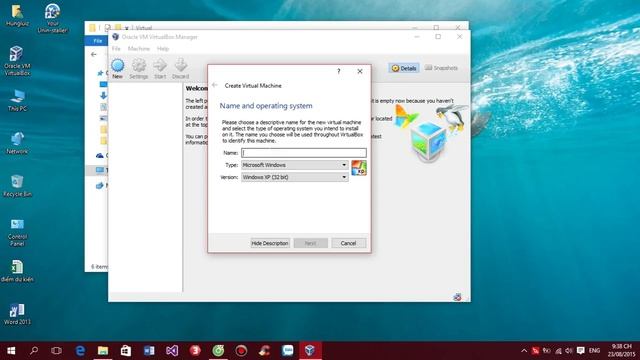Cancel the Create Virtual Machine wizard
Screen dimensions: 640x360
tap(348, 243)
